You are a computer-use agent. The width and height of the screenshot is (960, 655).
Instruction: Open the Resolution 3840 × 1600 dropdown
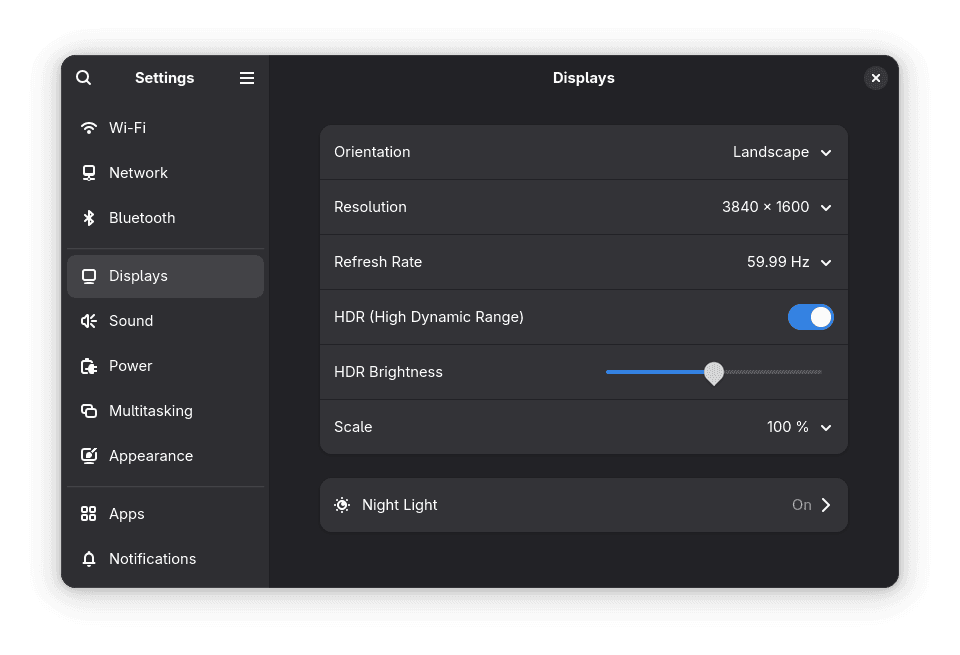coord(777,207)
